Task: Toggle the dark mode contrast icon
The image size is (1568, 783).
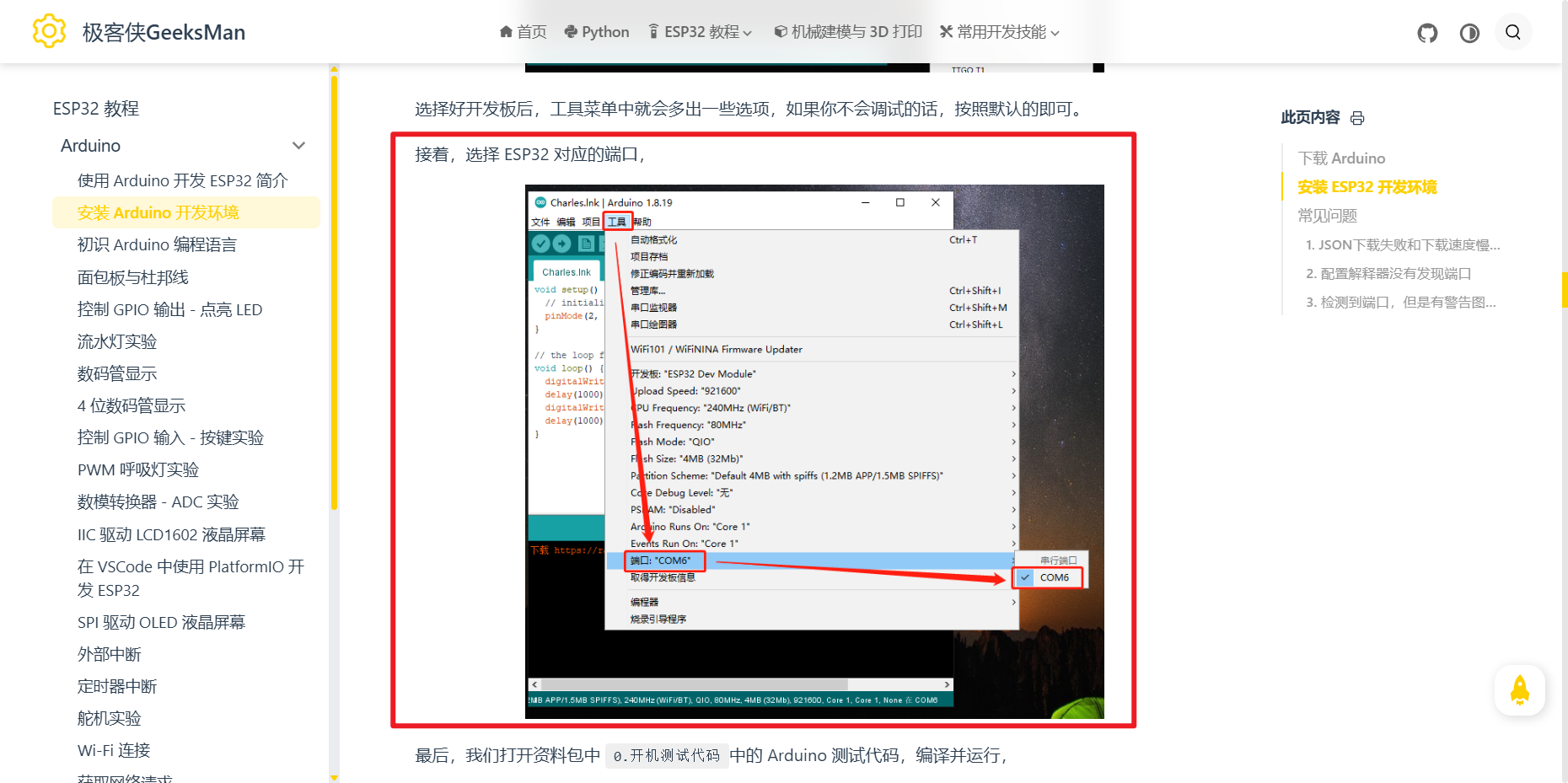Action: pos(1469,33)
